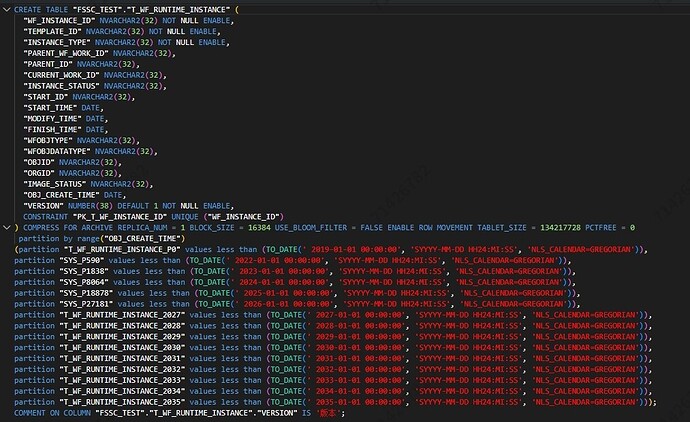Collapse the CREATE TABLE fold arrow
The image size is (690, 422).
6,7
